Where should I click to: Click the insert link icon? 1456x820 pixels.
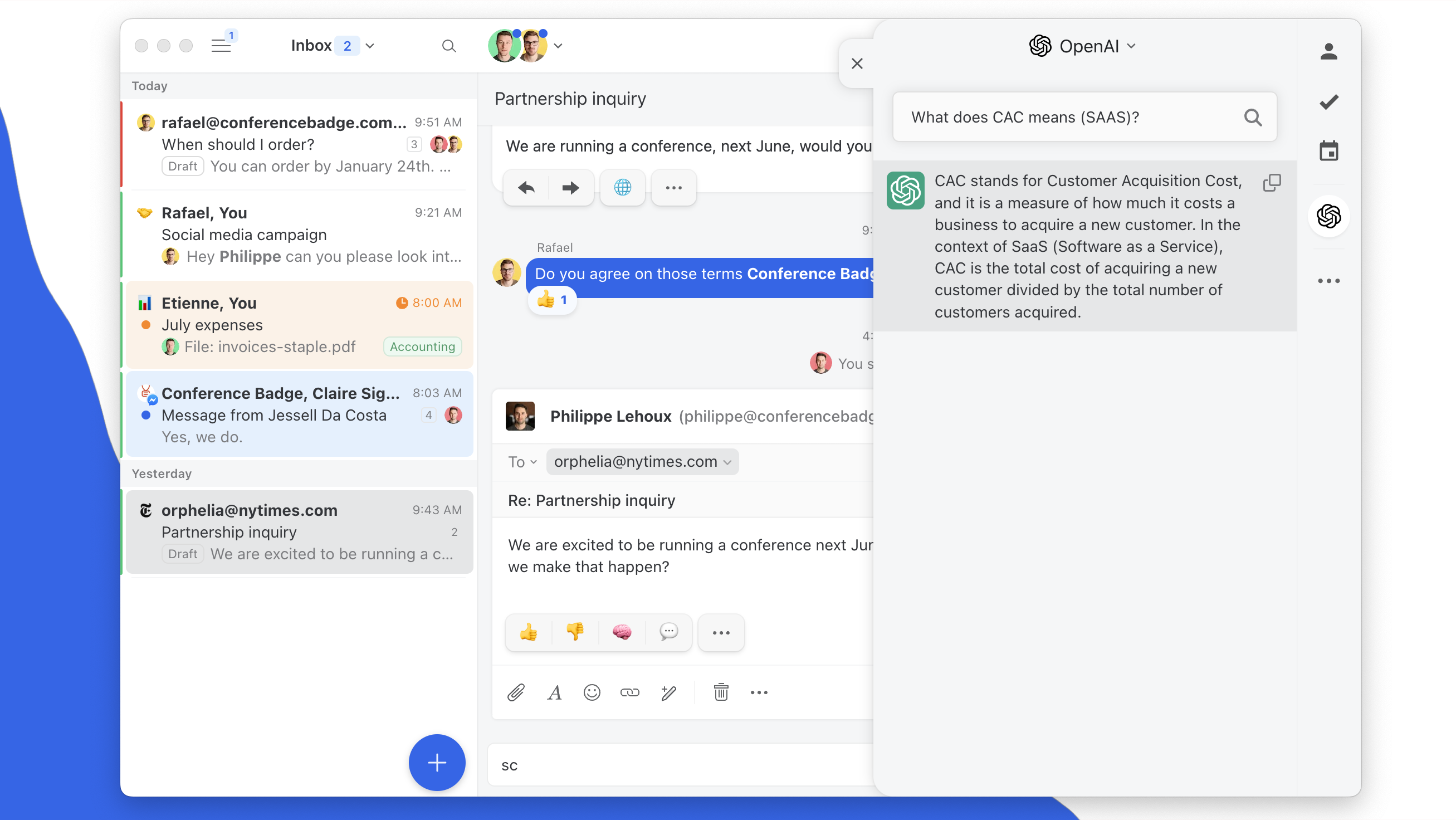(x=629, y=692)
